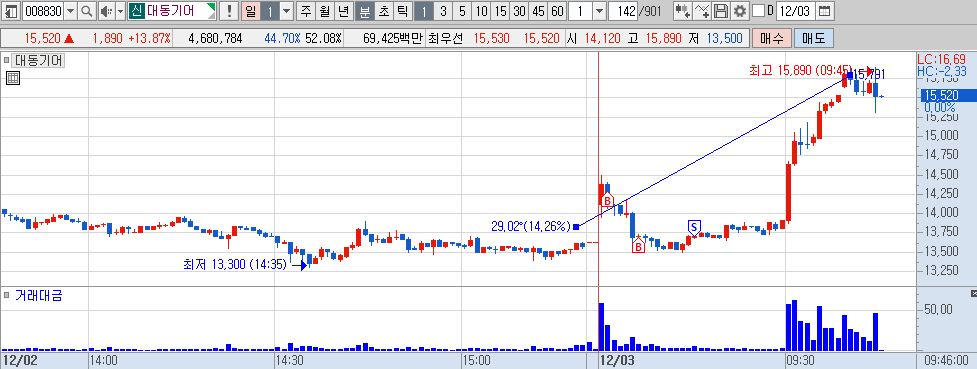Choose the 15-minute interval button

click(500, 11)
